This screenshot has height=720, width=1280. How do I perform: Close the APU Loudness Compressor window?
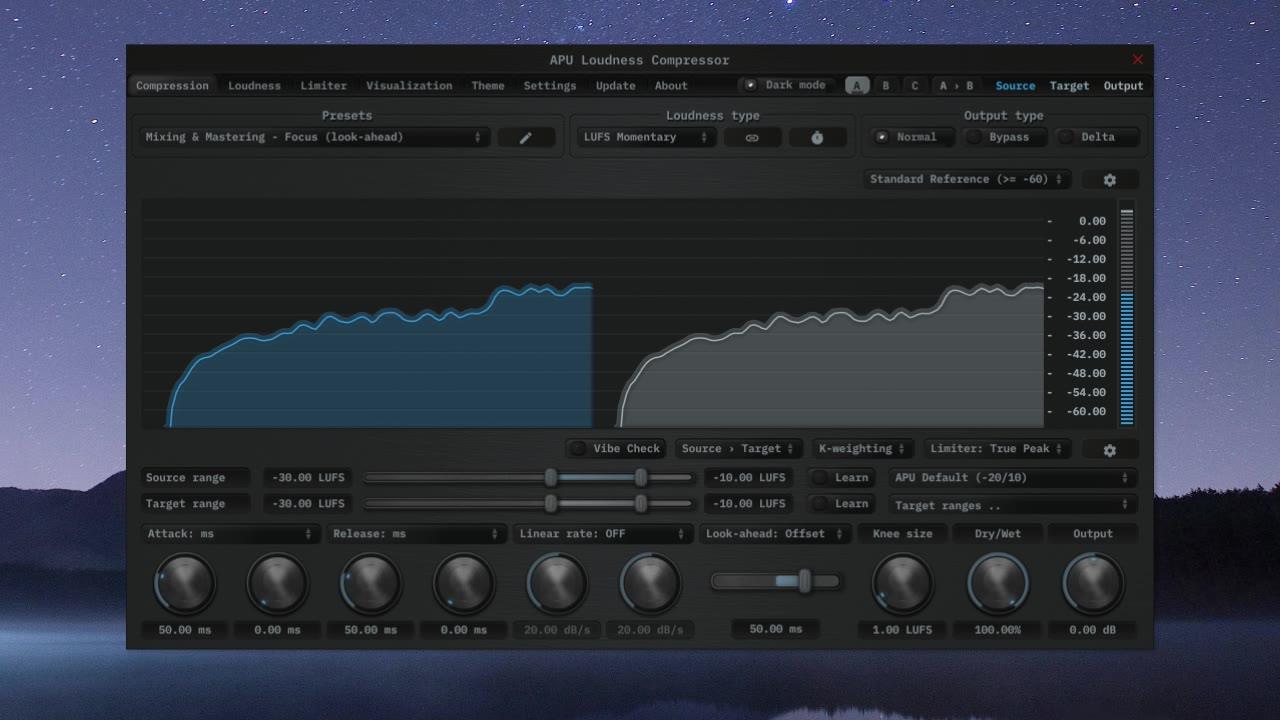1137,60
